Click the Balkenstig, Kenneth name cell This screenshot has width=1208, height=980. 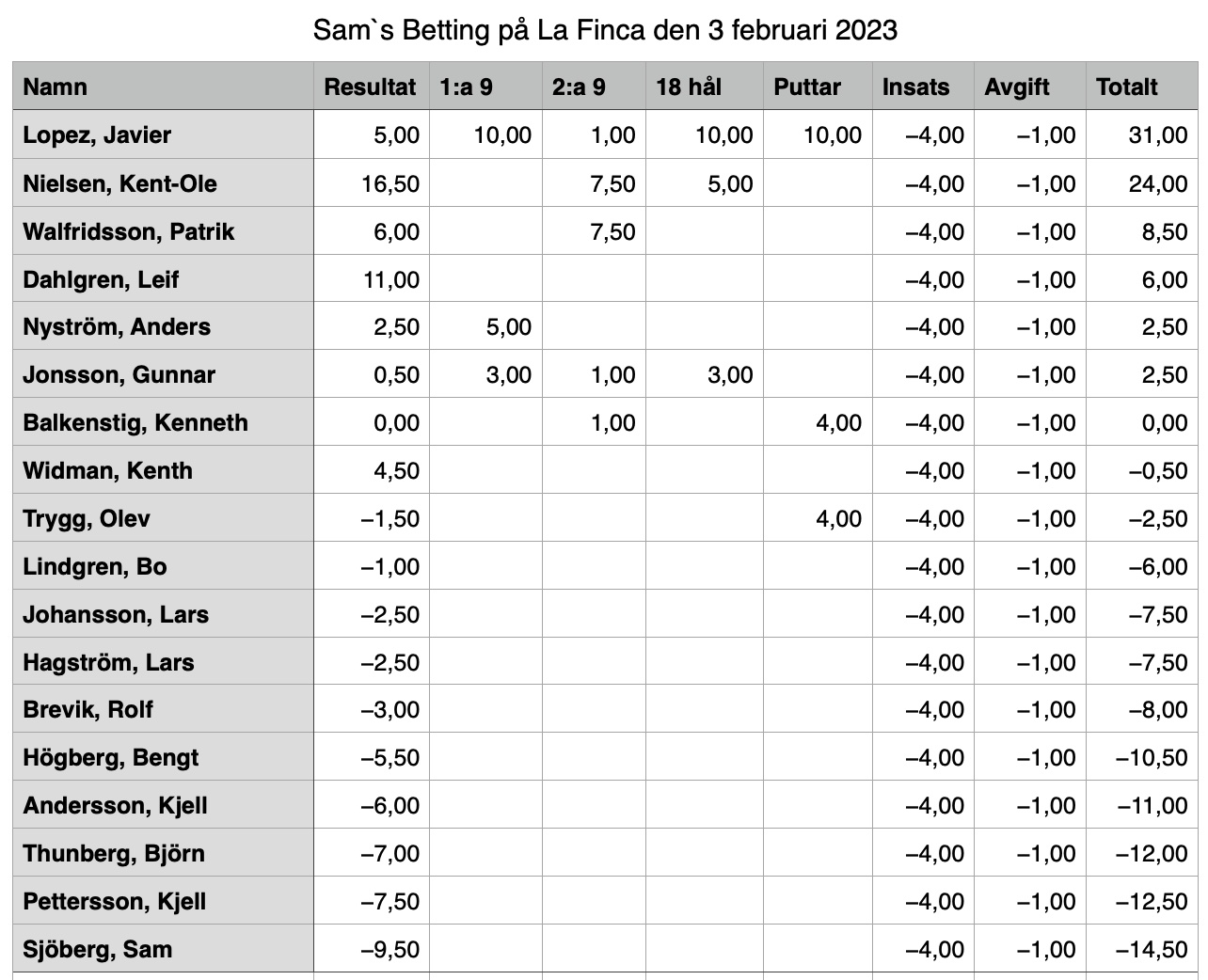[163, 422]
